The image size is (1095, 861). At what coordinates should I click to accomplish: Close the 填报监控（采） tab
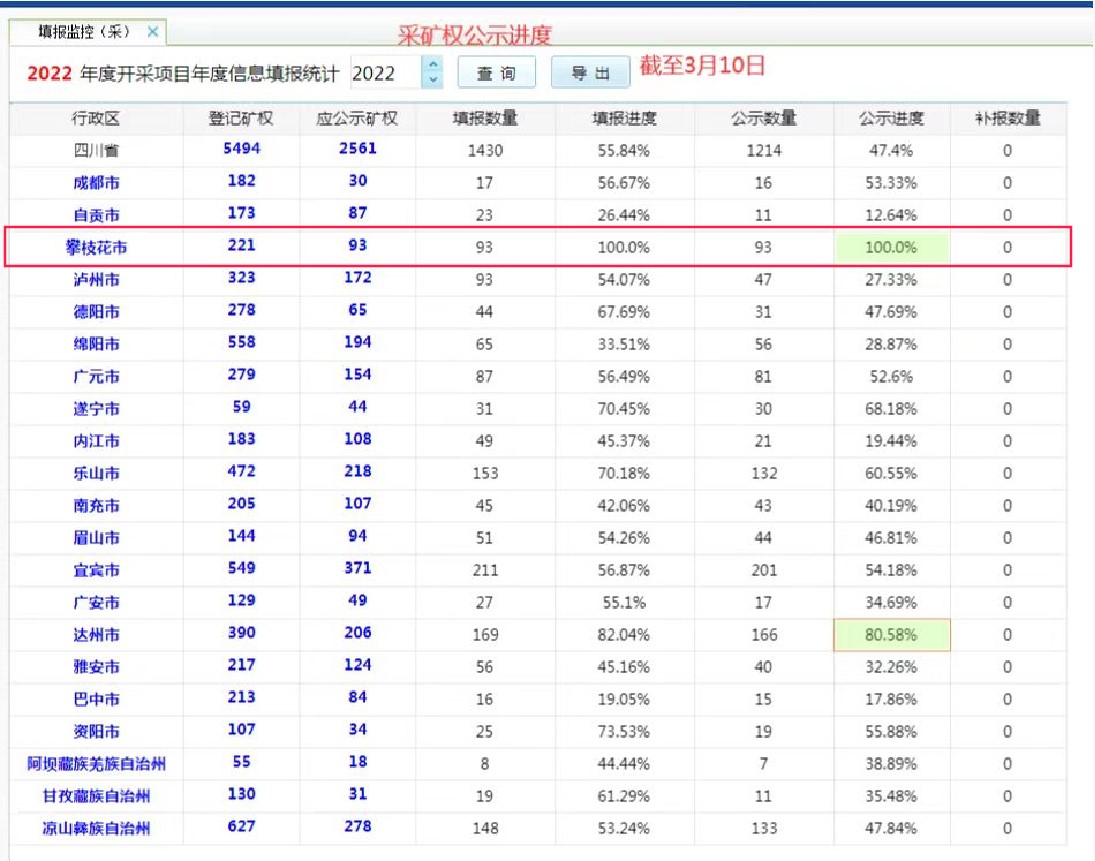[x=153, y=32]
